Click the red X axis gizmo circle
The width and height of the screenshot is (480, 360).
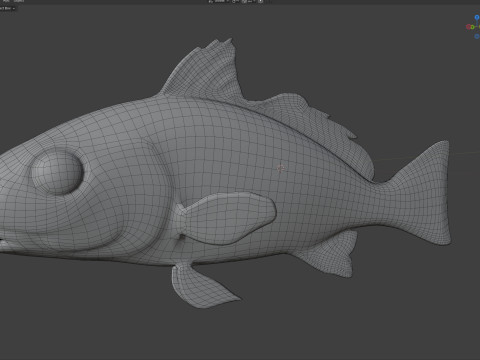[x=468, y=27]
